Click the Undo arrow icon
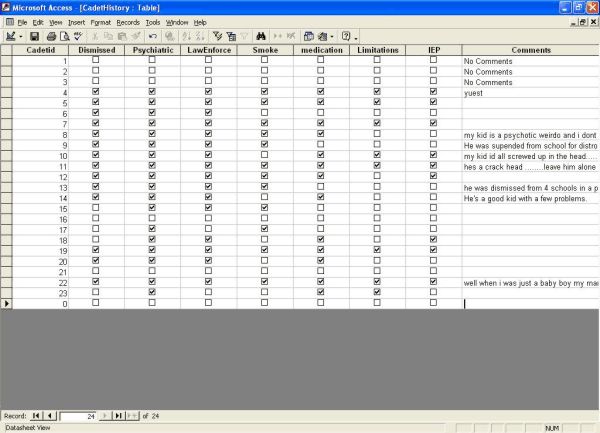600x433 pixels. click(x=153, y=36)
